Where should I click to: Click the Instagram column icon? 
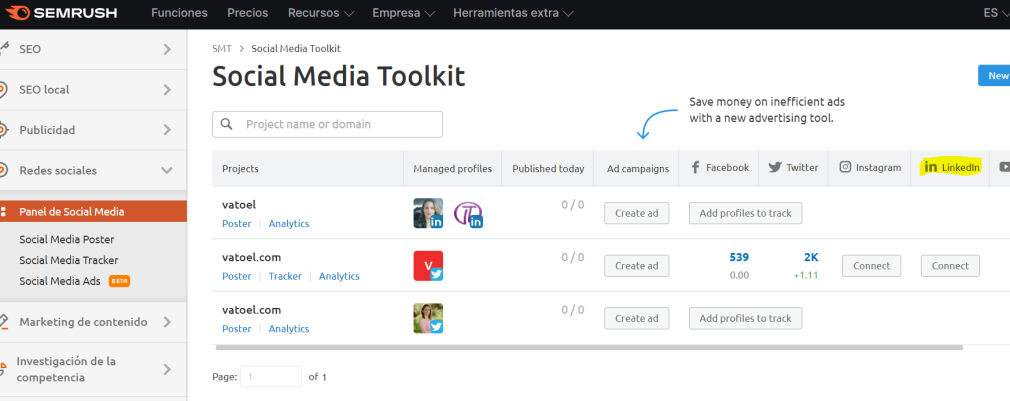coord(845,167)
